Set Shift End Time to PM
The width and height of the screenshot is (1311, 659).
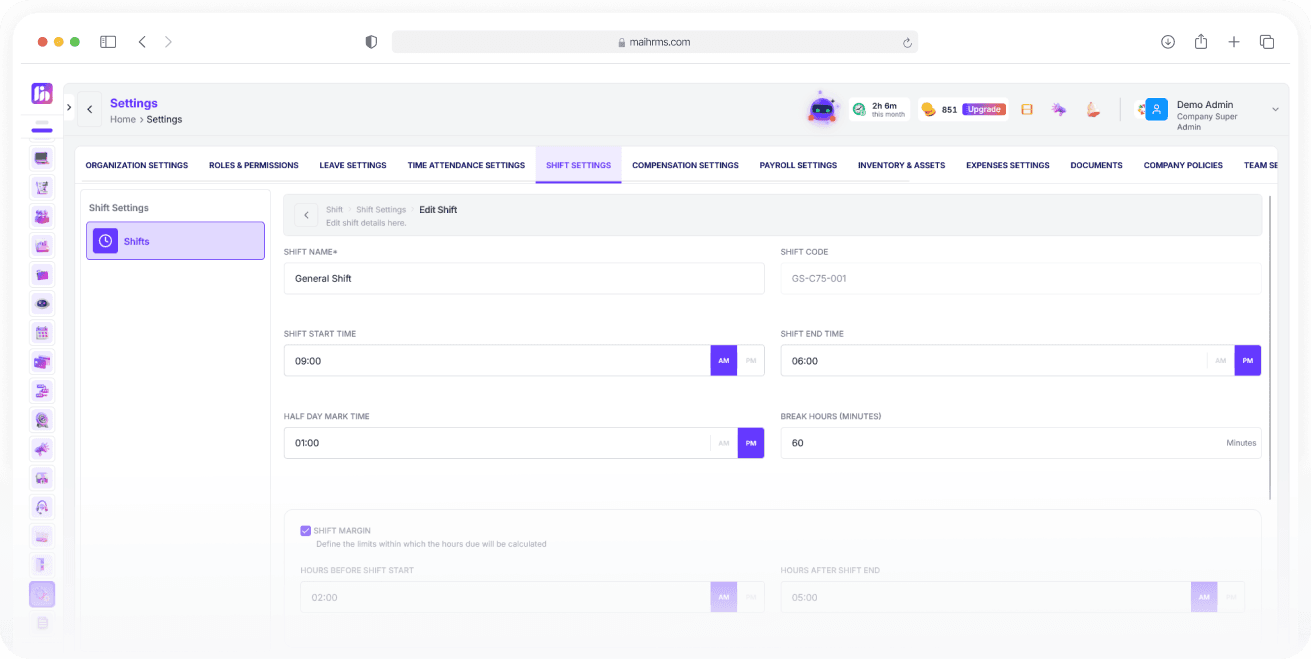(1248, 360)
